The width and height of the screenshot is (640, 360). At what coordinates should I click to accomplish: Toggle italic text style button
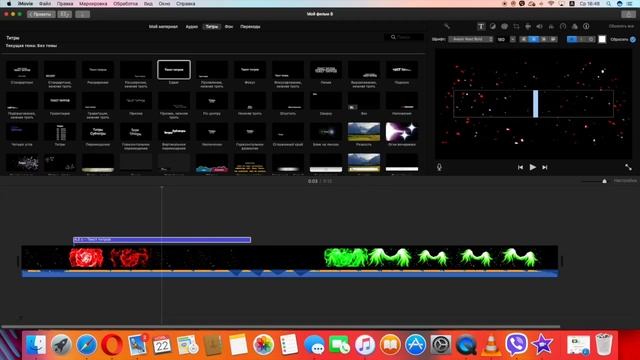tap(581, 39)
